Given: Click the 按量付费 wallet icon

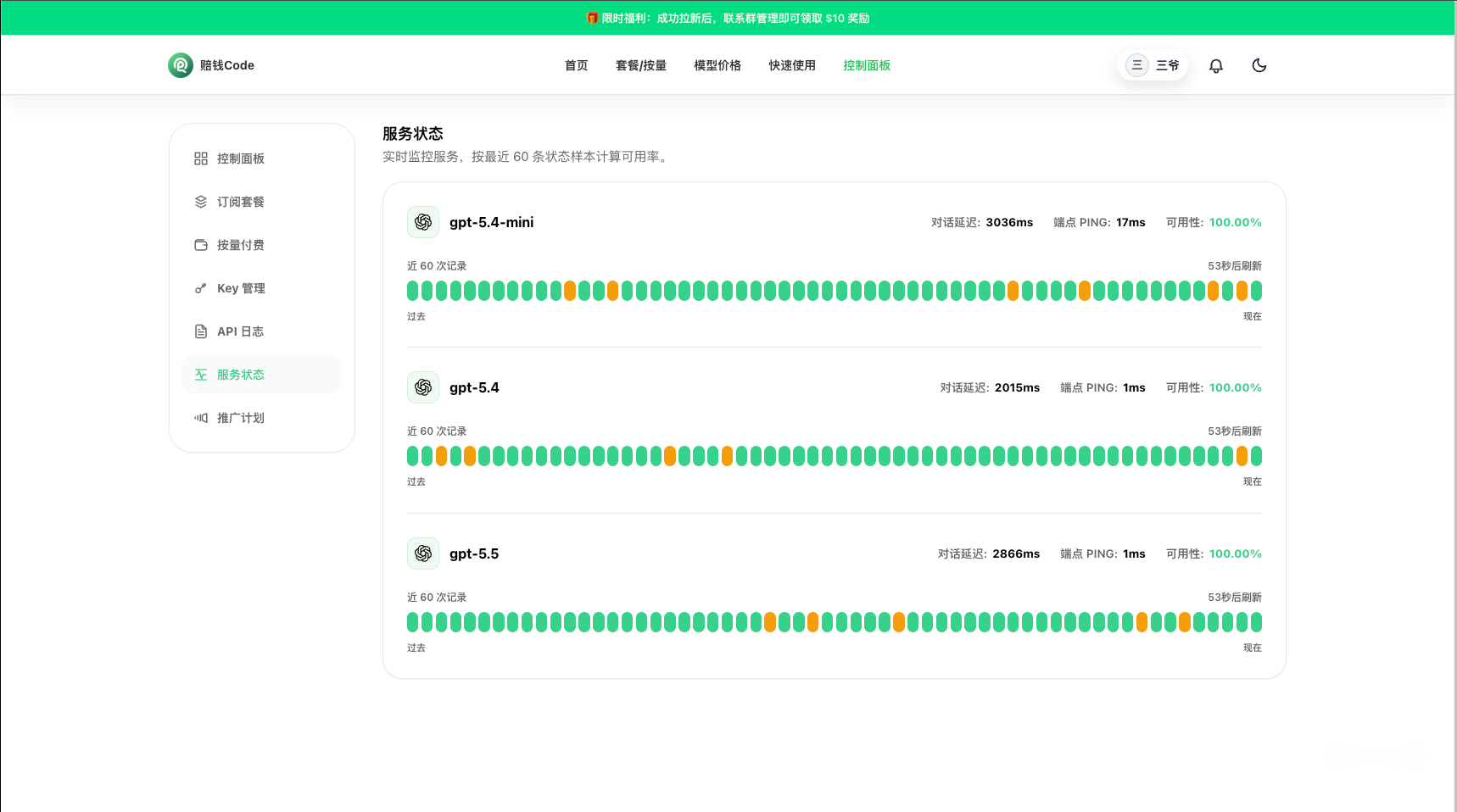Looking at the screenshot, I should pos(201,245).
